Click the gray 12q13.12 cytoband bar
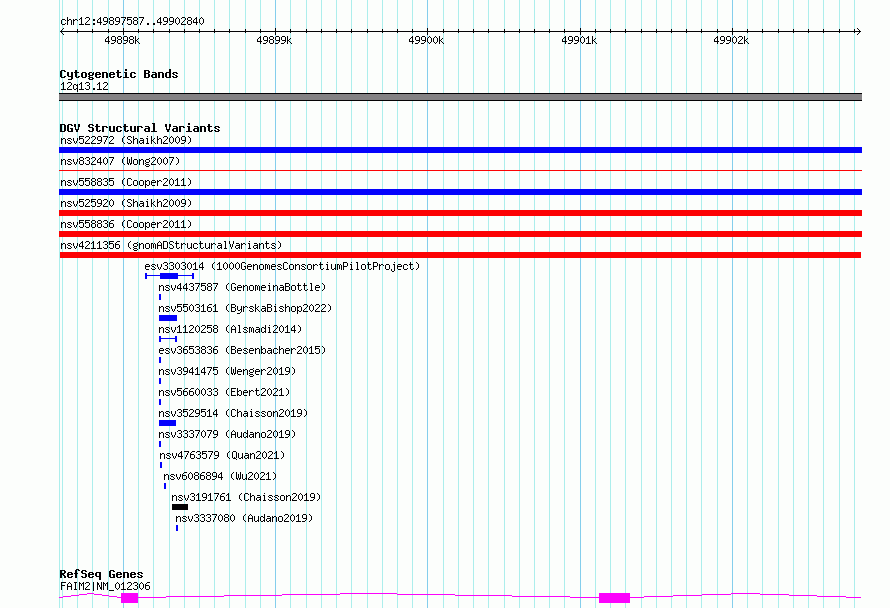Viewport: 890px width, 608px height. coord(460,97)
